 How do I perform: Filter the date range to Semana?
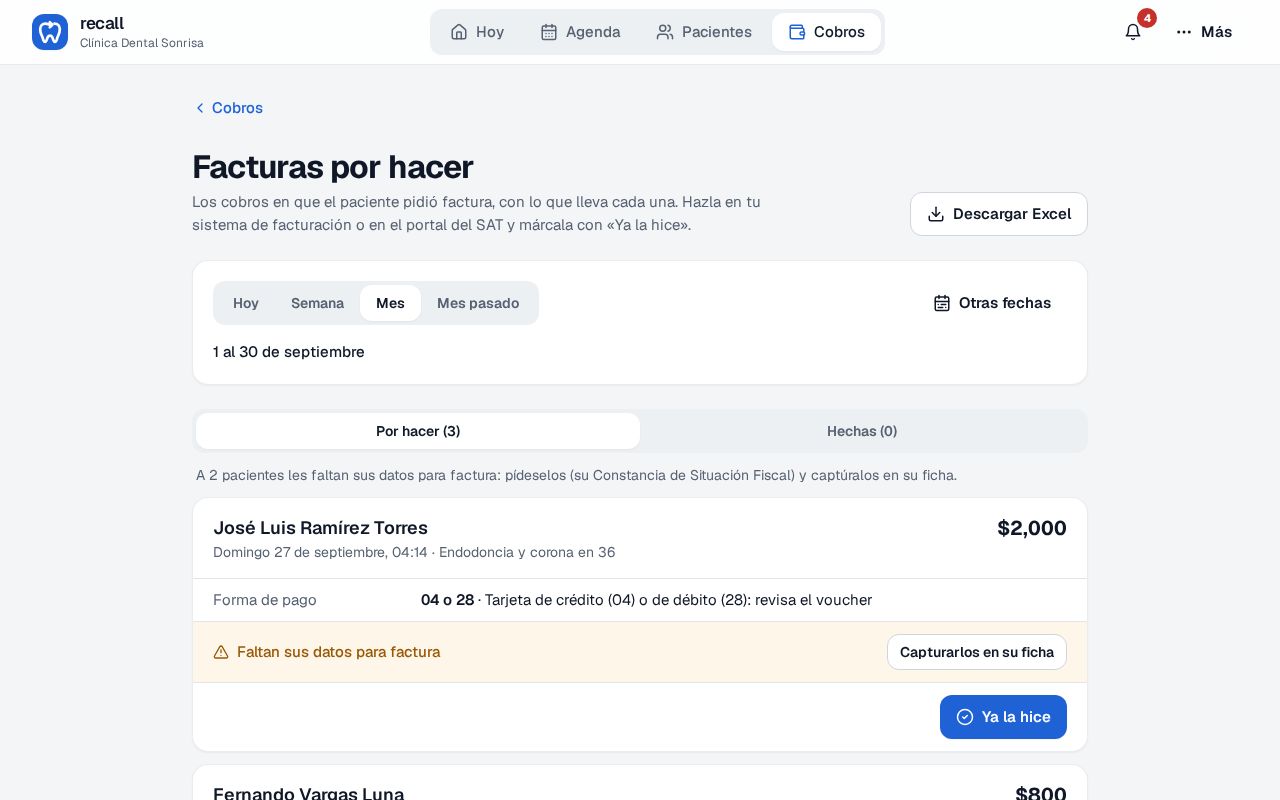click(x=317, y=303)
